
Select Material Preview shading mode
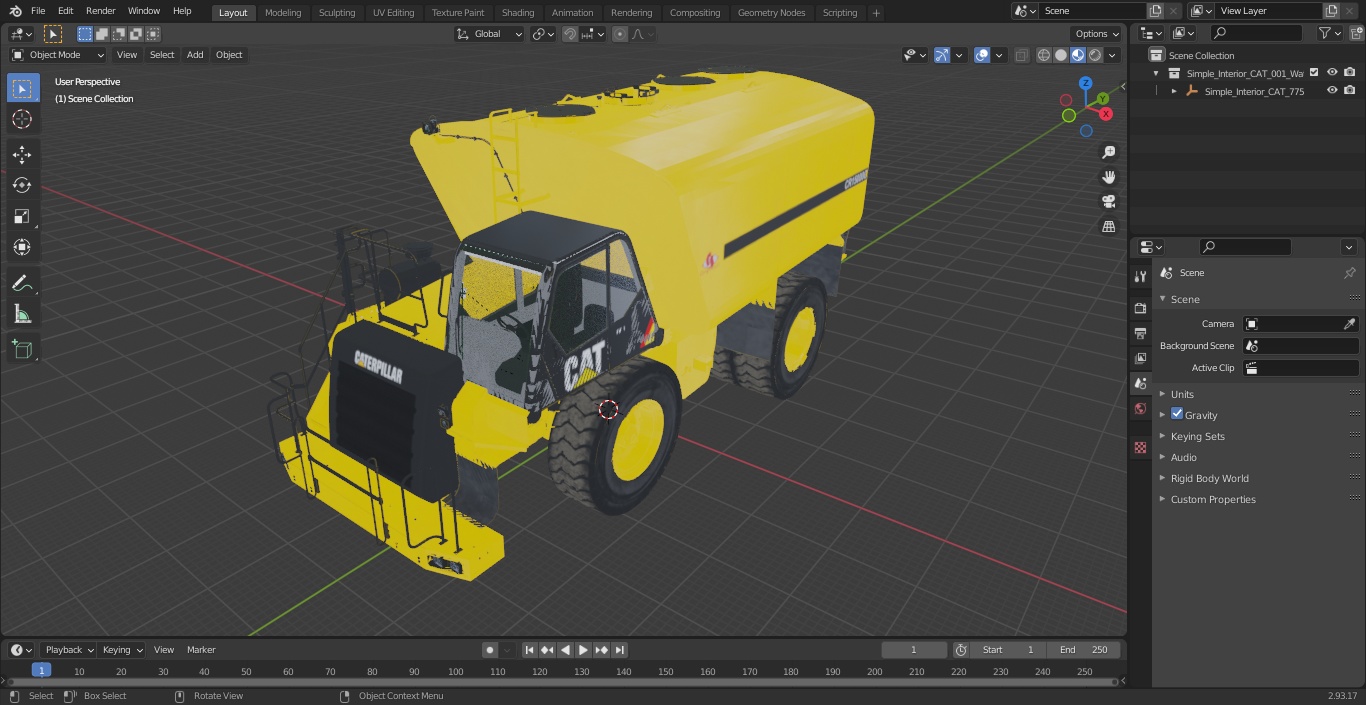[1078, 55]
